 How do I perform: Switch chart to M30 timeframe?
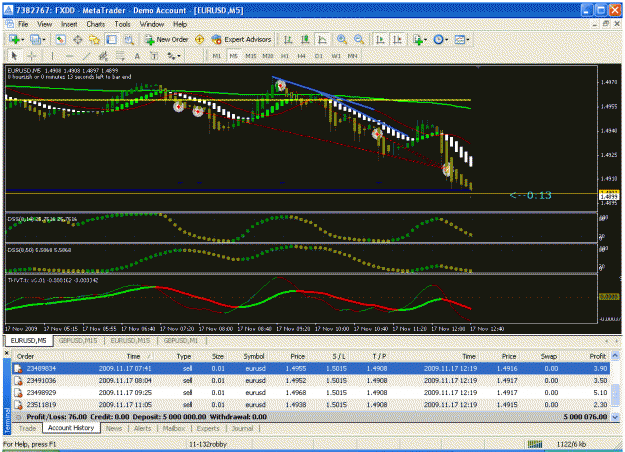(x=268, y=56)
